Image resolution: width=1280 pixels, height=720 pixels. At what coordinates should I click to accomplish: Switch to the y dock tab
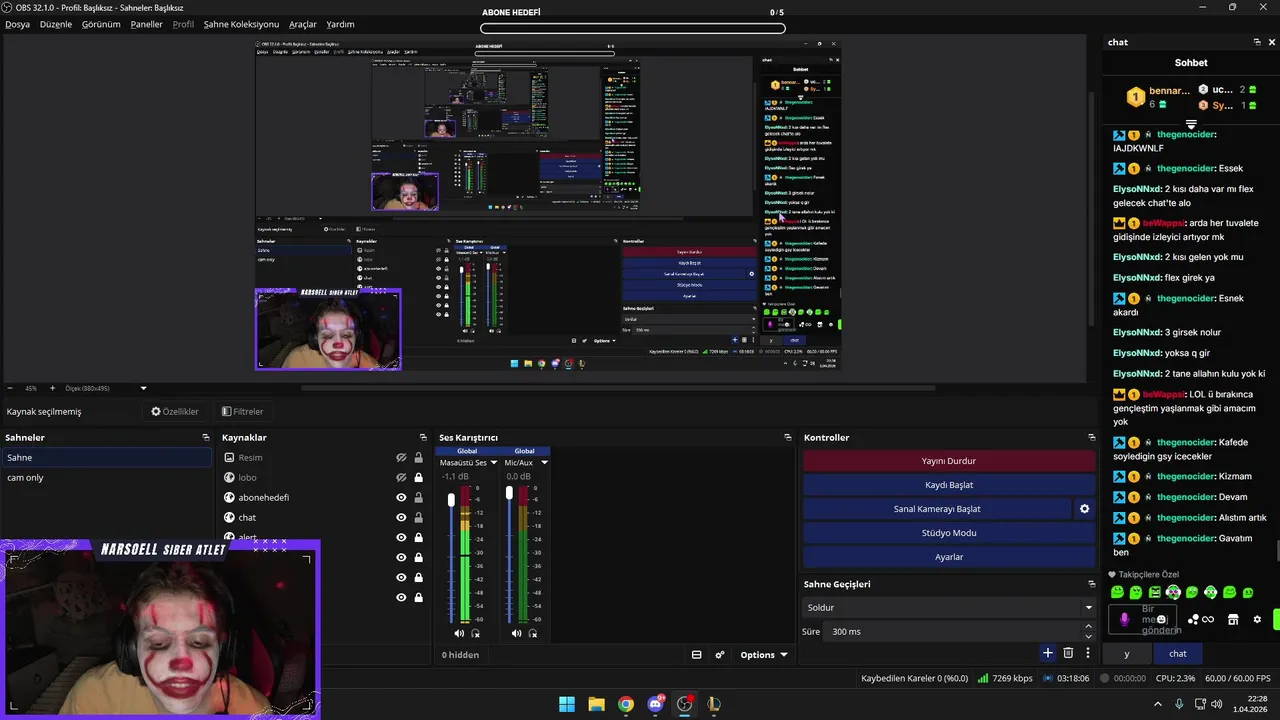click(x=1126, y=653)
